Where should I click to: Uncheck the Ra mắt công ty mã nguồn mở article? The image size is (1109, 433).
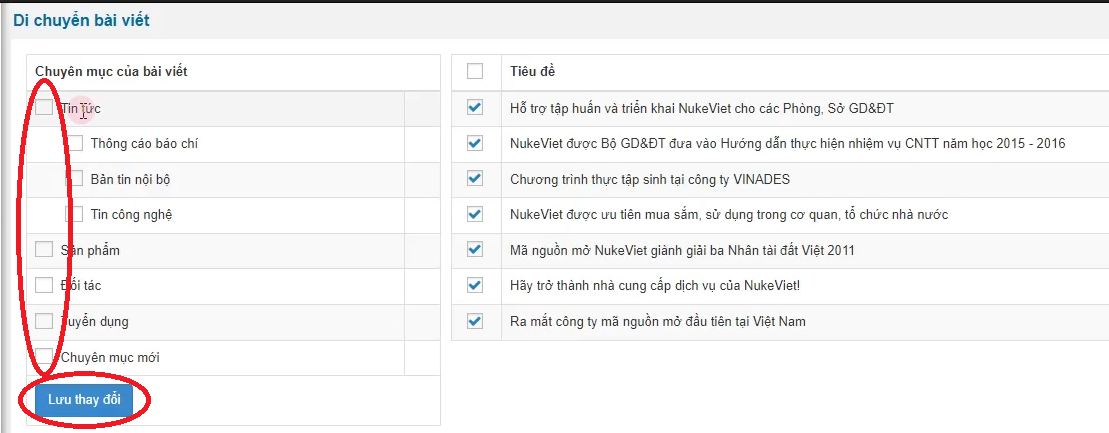[475, 321]
